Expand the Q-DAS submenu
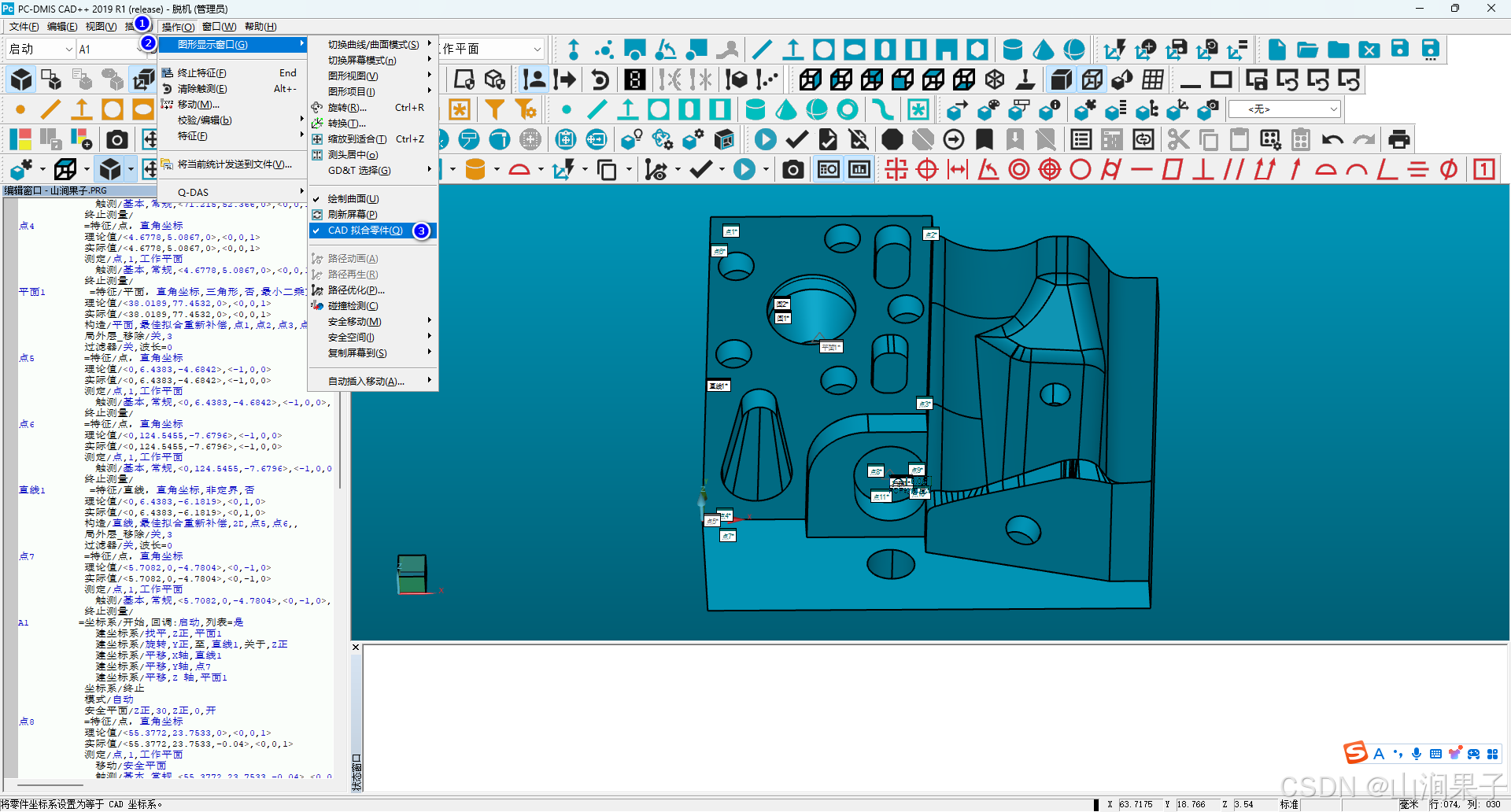Image resolution: width=1511 pixels, height=812 pixels. pyautogui.click(x=232, y=193)
